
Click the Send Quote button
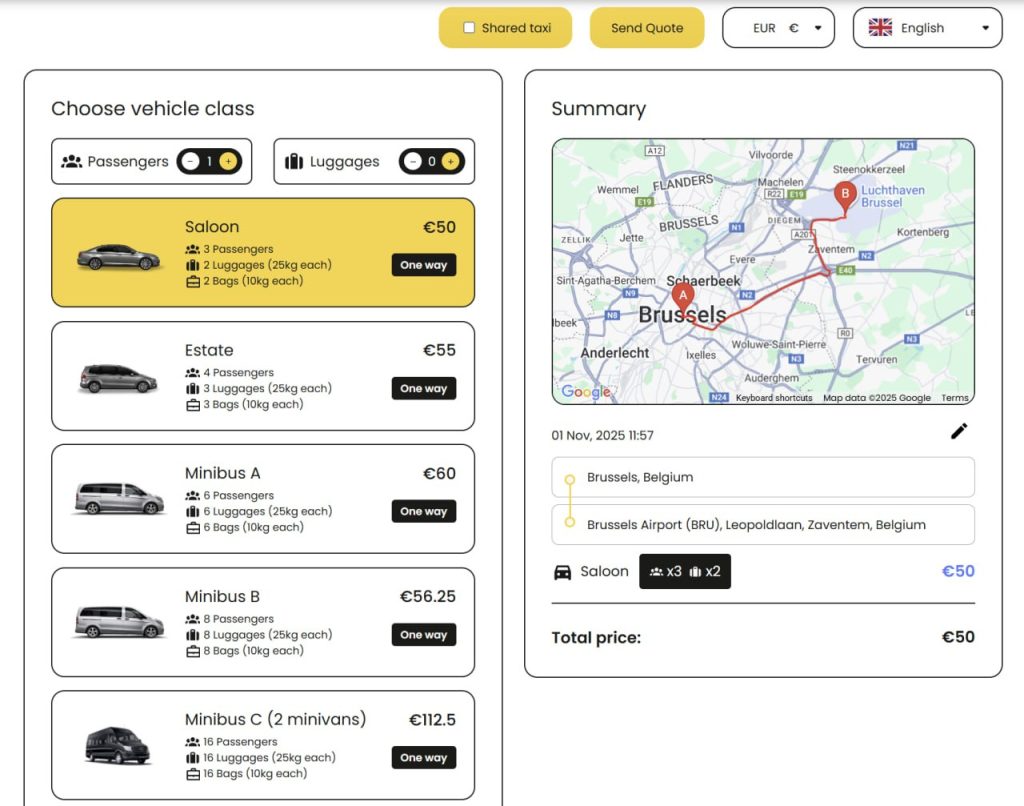(647, 28)
